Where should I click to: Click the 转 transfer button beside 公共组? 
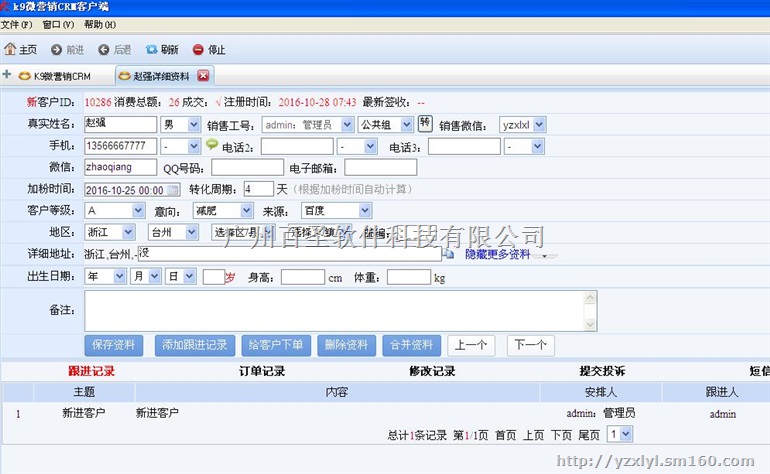click(424, 123)
